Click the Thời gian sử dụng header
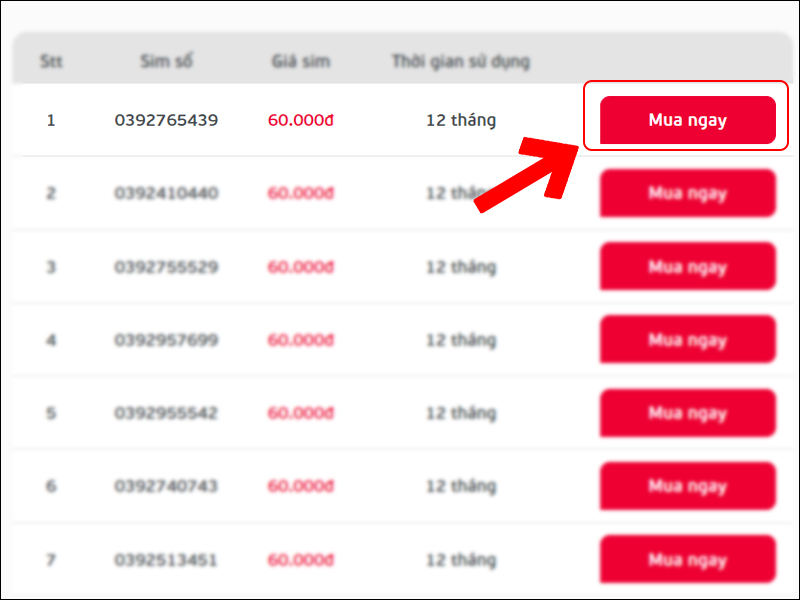The width and height of the screenshot is (800, 600). coord(461,62)
